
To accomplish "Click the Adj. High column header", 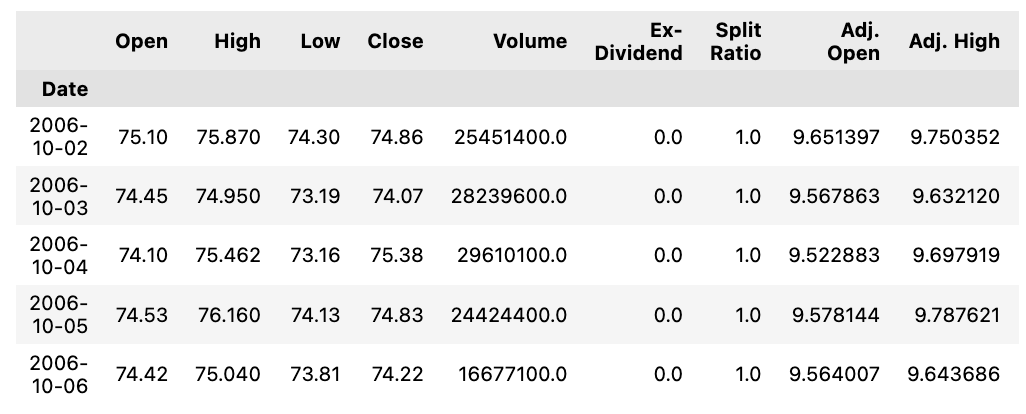I will 954,41.
